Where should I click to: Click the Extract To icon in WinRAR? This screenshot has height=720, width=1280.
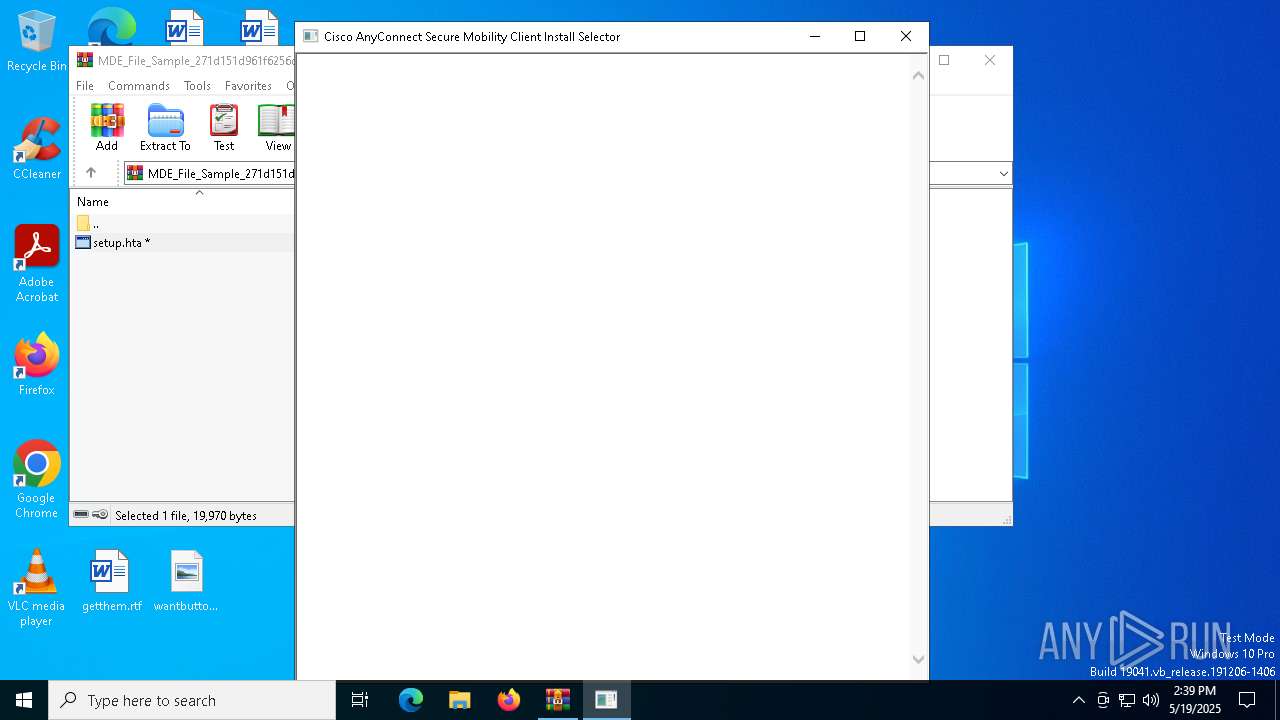pyautogui.click(x=165, y=128)
